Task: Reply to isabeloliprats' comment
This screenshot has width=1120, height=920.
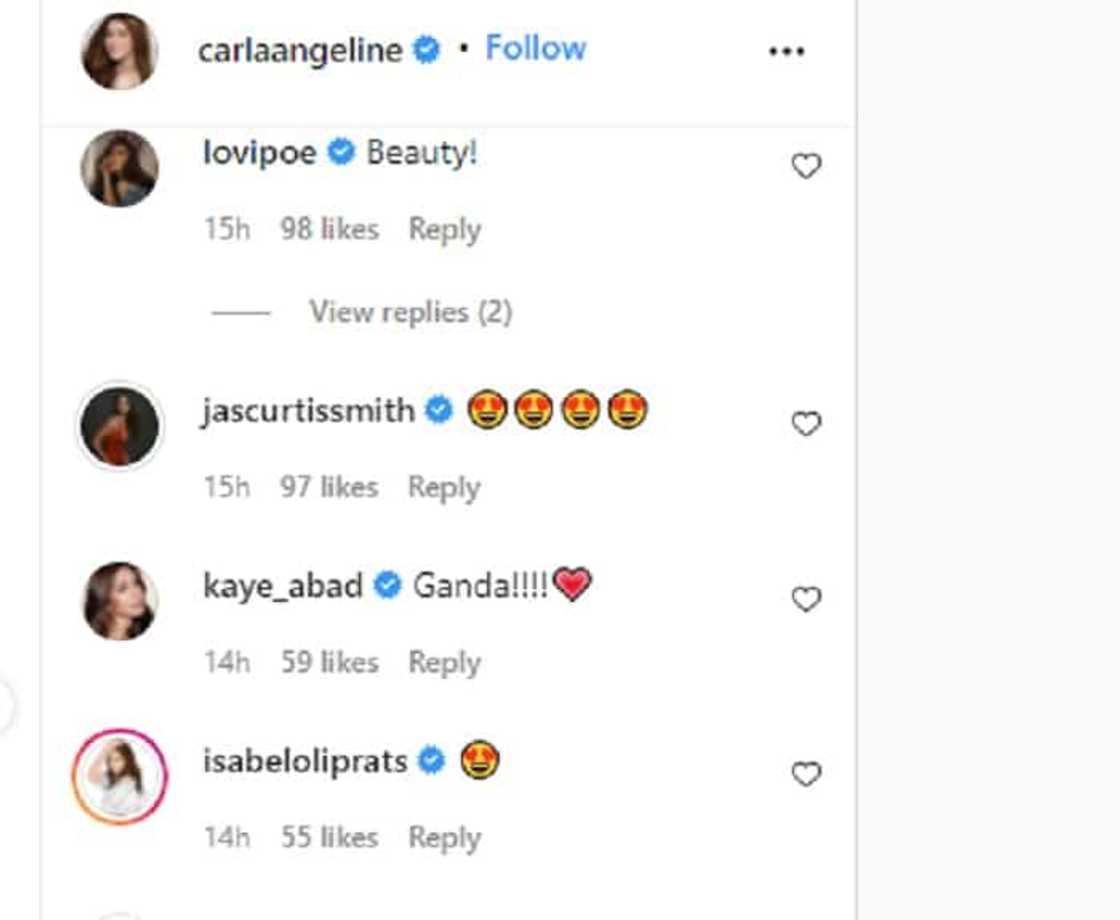Action: coord(444,837)
